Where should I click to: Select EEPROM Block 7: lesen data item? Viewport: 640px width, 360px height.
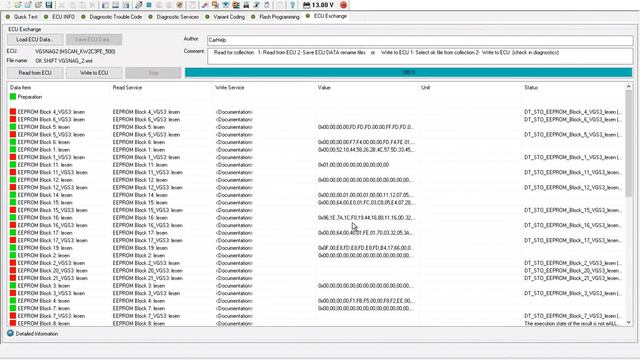[x=44, y=308]
